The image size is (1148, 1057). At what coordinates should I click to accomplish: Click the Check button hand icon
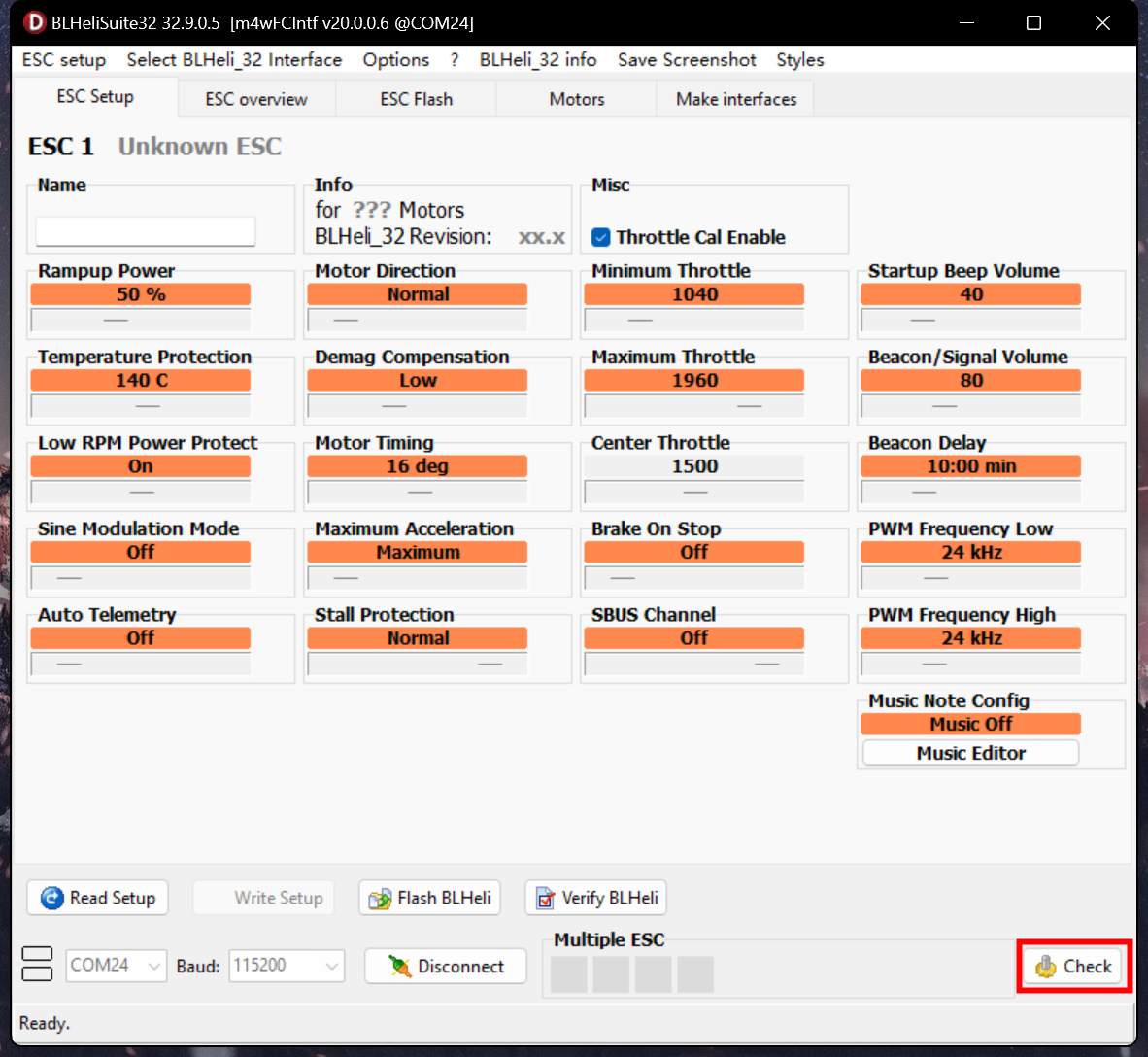pos(1045,967)
